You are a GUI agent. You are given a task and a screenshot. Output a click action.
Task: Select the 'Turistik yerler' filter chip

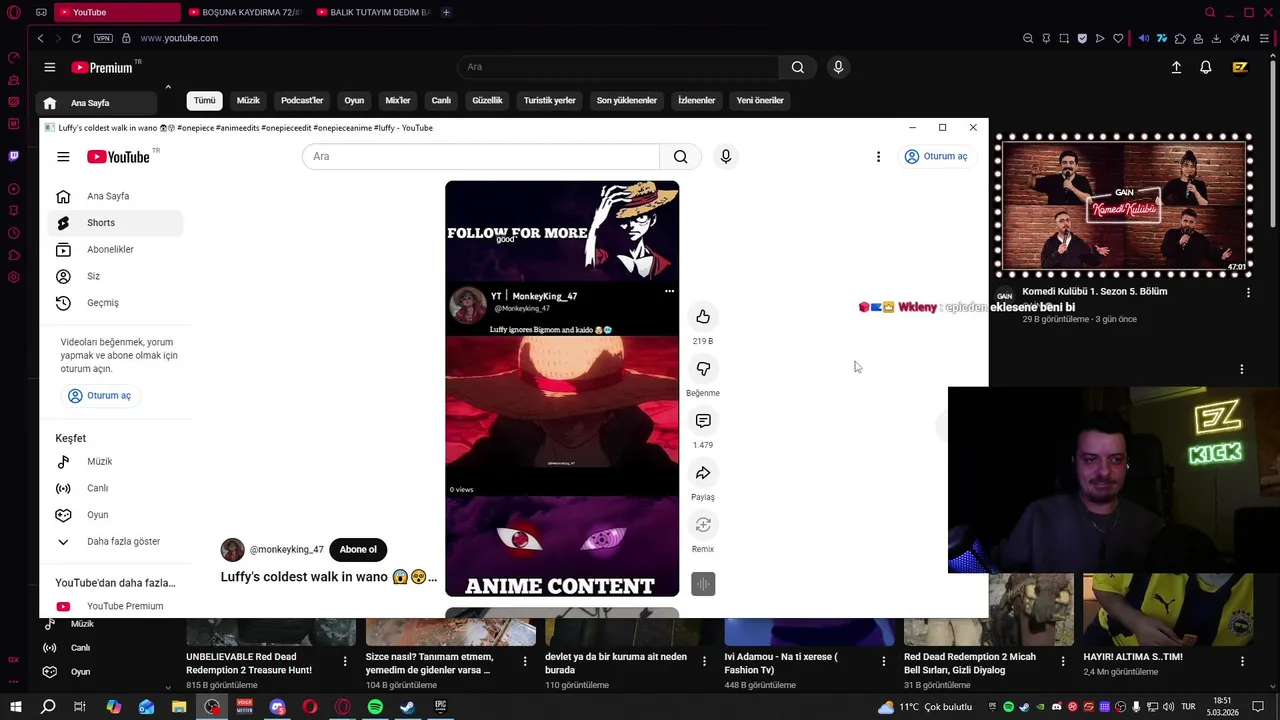click(x=550, y=101)
